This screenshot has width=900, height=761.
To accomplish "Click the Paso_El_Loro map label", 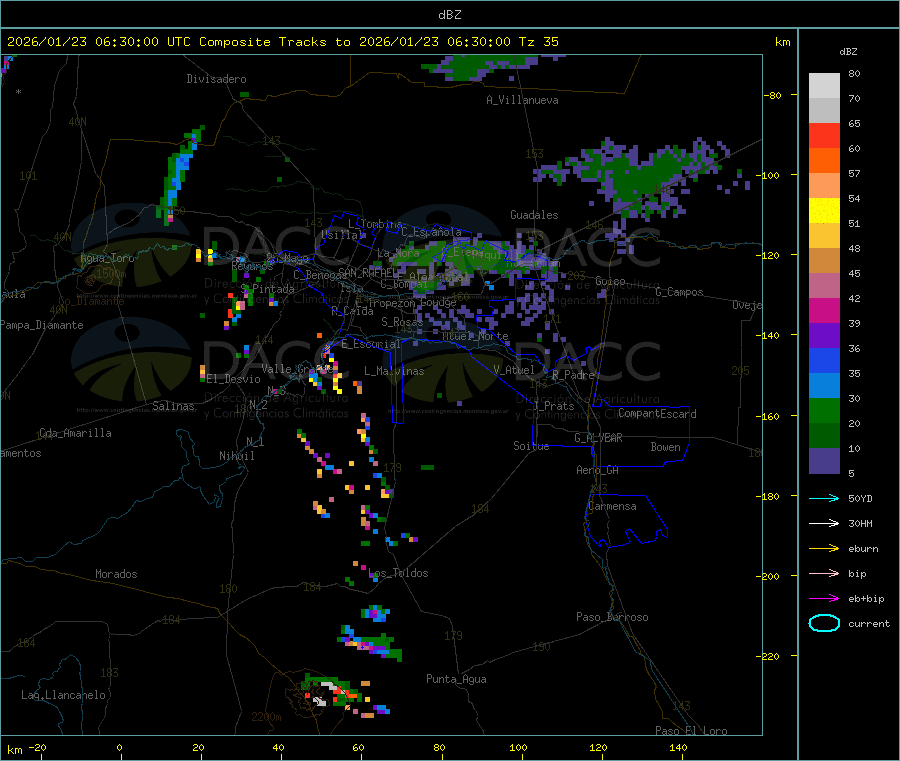I will (x=691, y=731).
